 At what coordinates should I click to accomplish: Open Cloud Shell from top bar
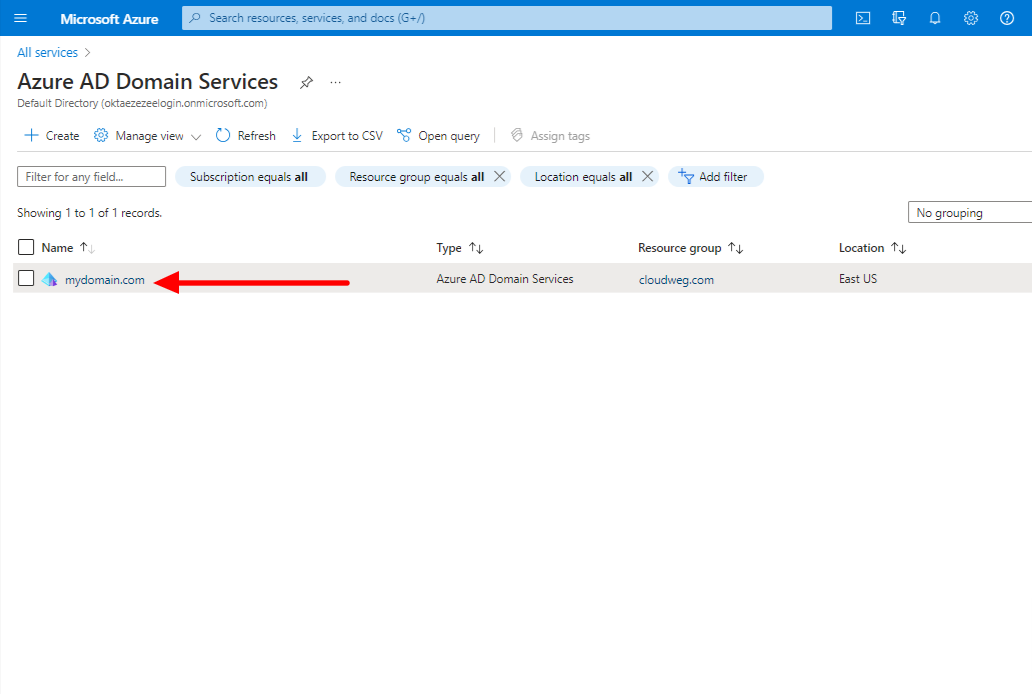coord(863,18)
